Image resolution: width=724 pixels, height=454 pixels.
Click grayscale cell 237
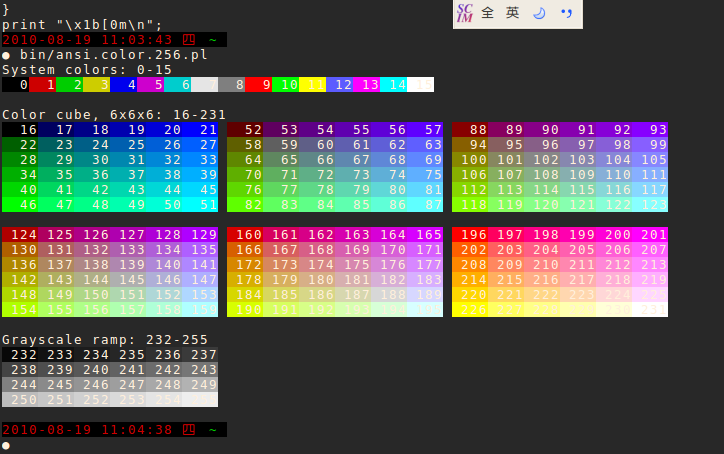pyautogui.click(x=200, y=355)
